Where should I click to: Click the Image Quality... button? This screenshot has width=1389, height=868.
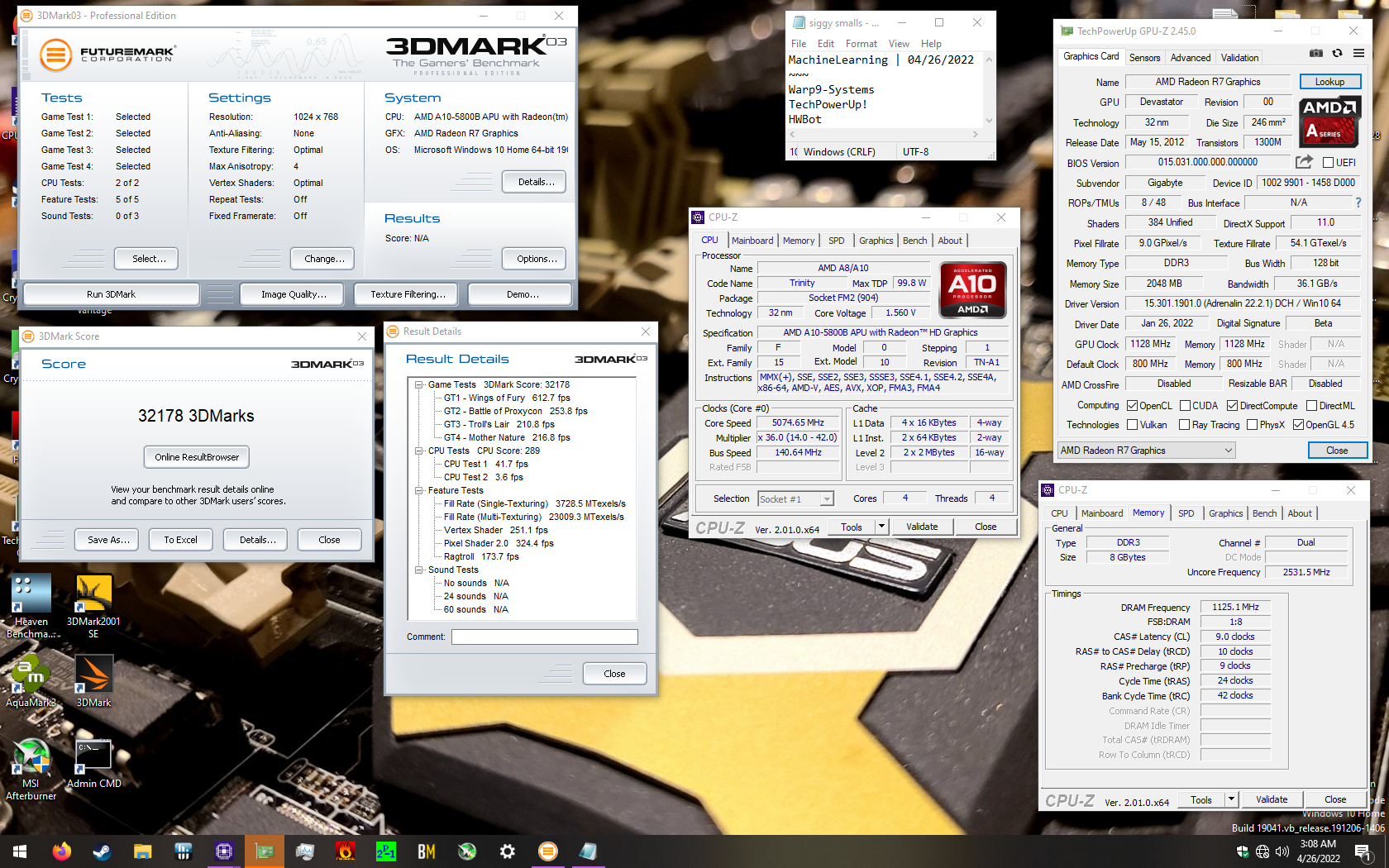294,294
